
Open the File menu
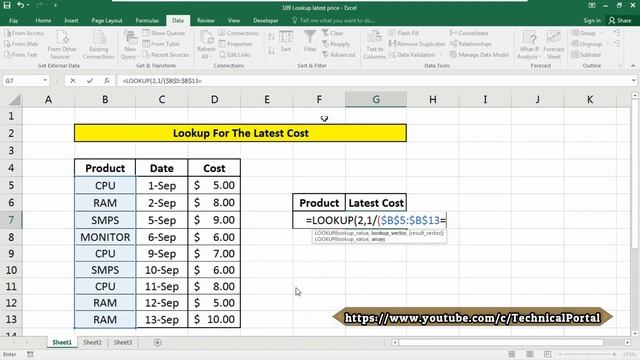(x=13, y=20)
